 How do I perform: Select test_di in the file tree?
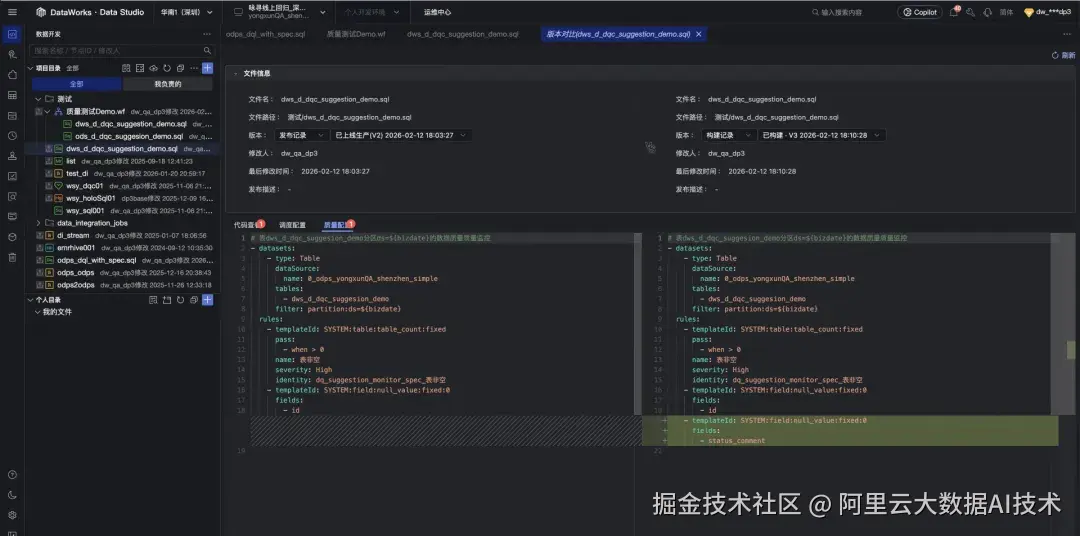point(77,173)
